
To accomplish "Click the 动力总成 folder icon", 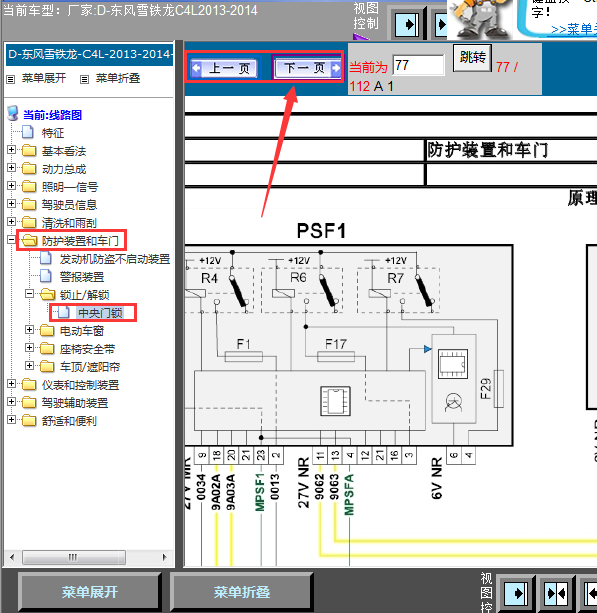I will (x=29, y=168).
